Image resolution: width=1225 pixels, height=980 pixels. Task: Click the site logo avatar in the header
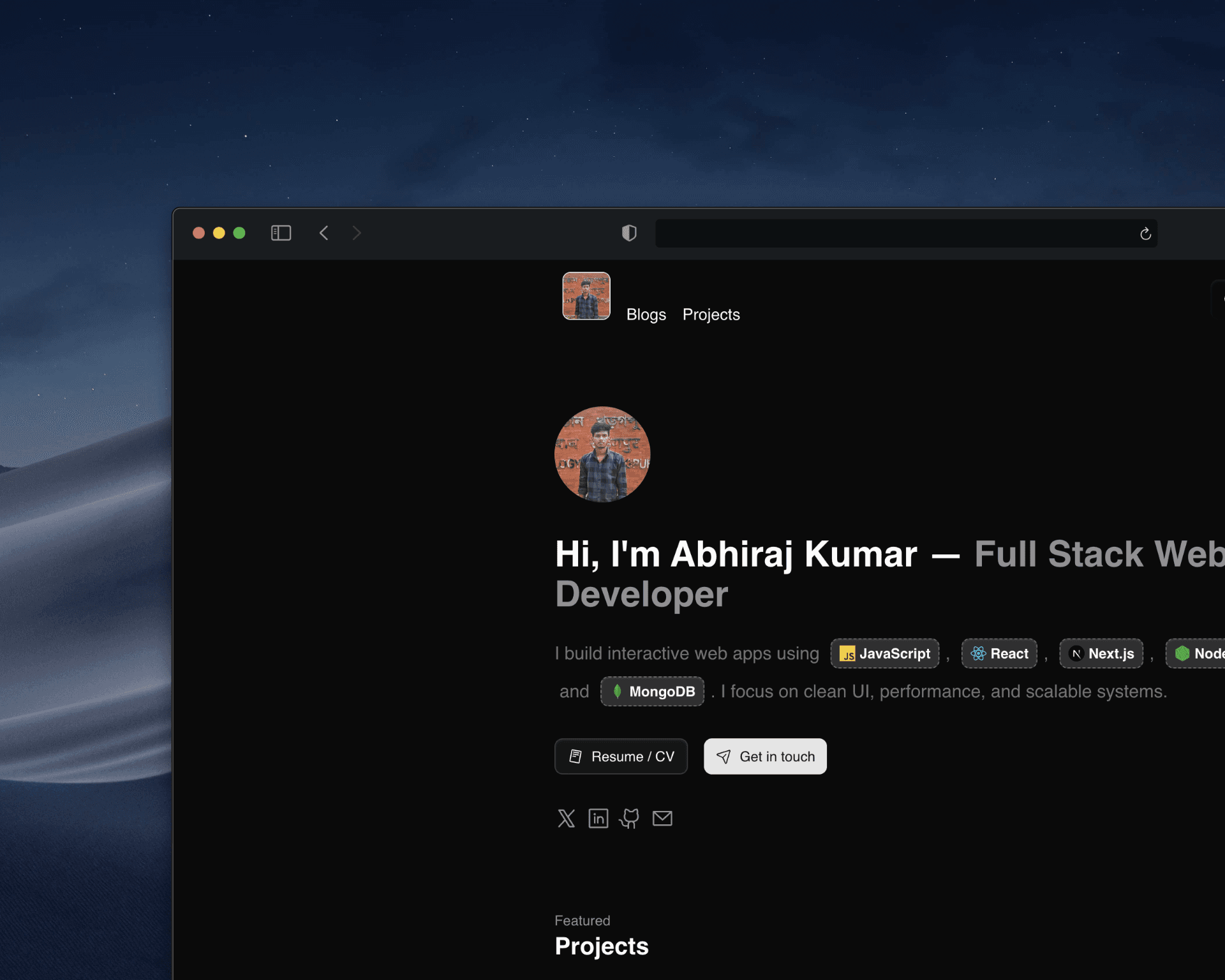586,295
